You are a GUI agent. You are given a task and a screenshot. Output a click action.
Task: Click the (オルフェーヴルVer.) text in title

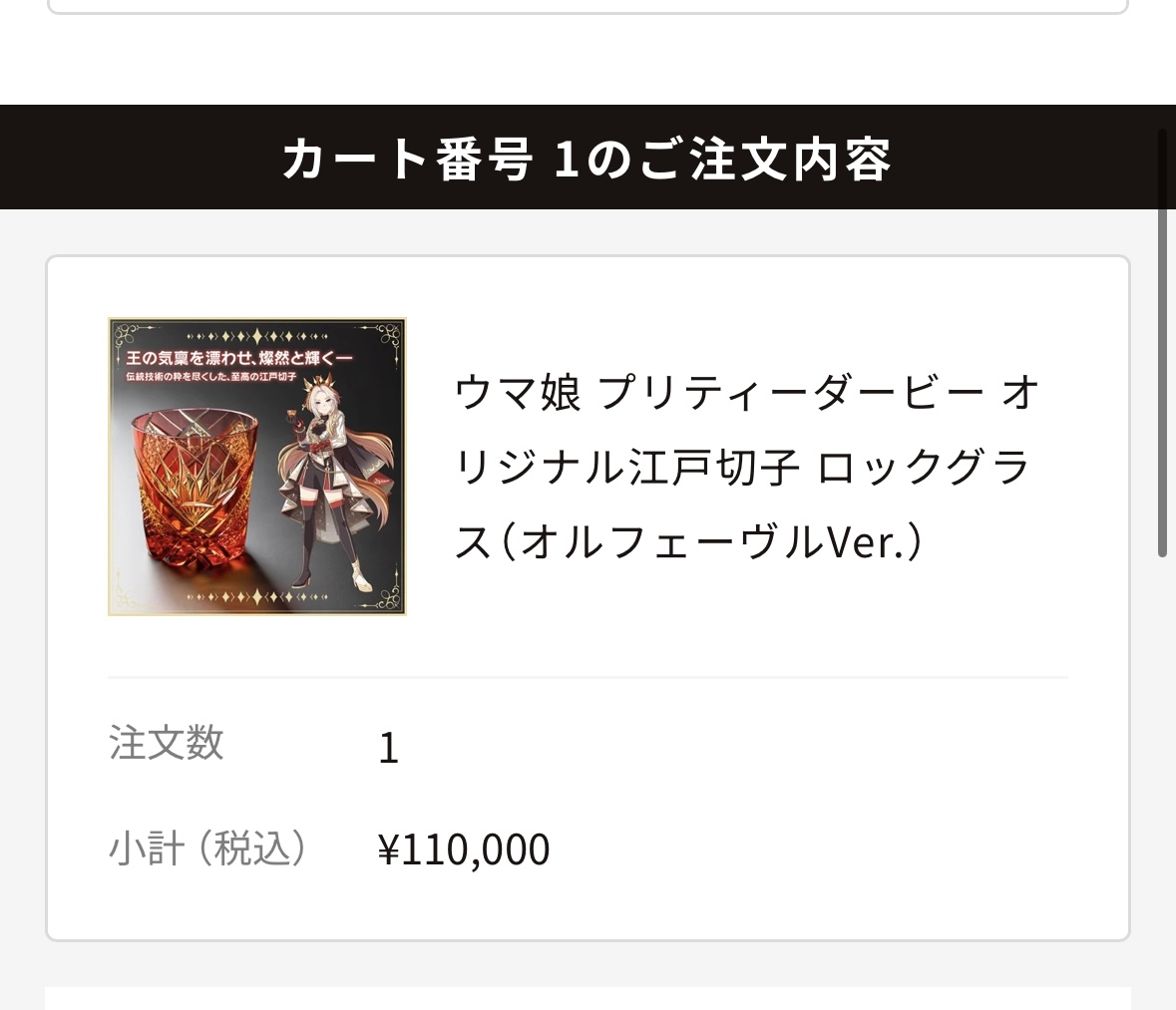[709, 541]
